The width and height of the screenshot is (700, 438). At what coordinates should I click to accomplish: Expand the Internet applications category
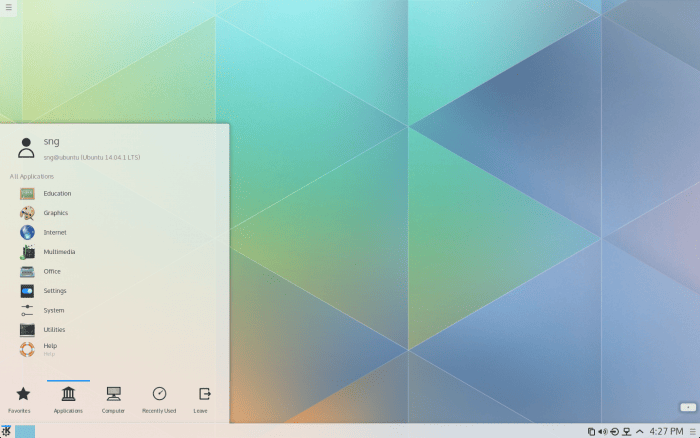55,232
